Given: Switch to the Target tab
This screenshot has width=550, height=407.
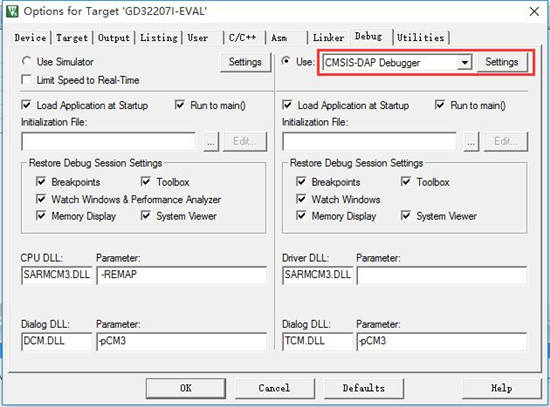Looking at the screenshot, I should click(72, 38).
